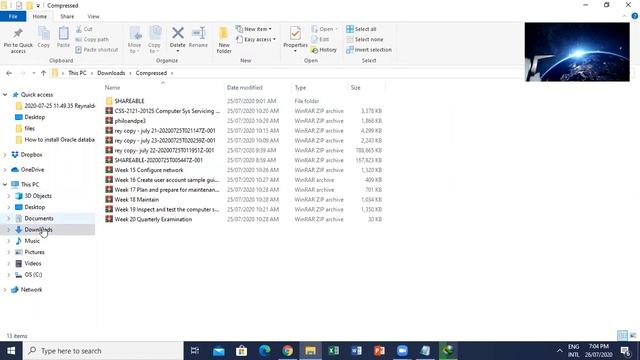Select Week 15 Configure network file
The image size is (640, 360).
[149, 170]
